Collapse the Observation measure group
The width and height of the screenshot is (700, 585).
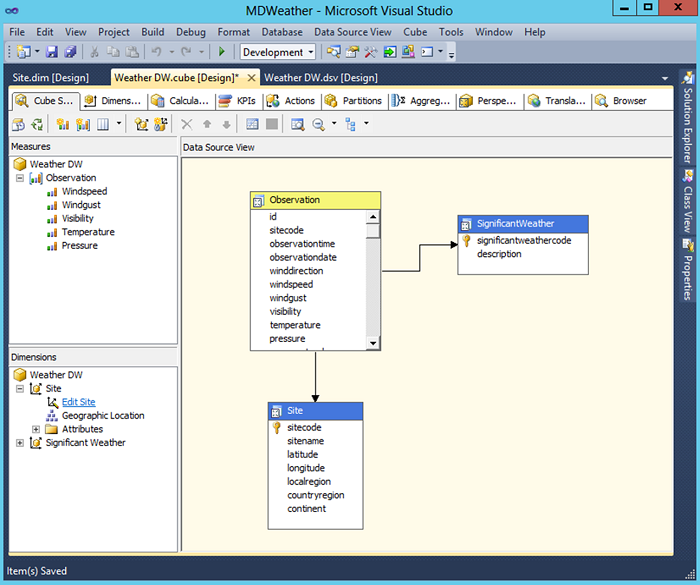pyautogui.click(x=20, y=178)
